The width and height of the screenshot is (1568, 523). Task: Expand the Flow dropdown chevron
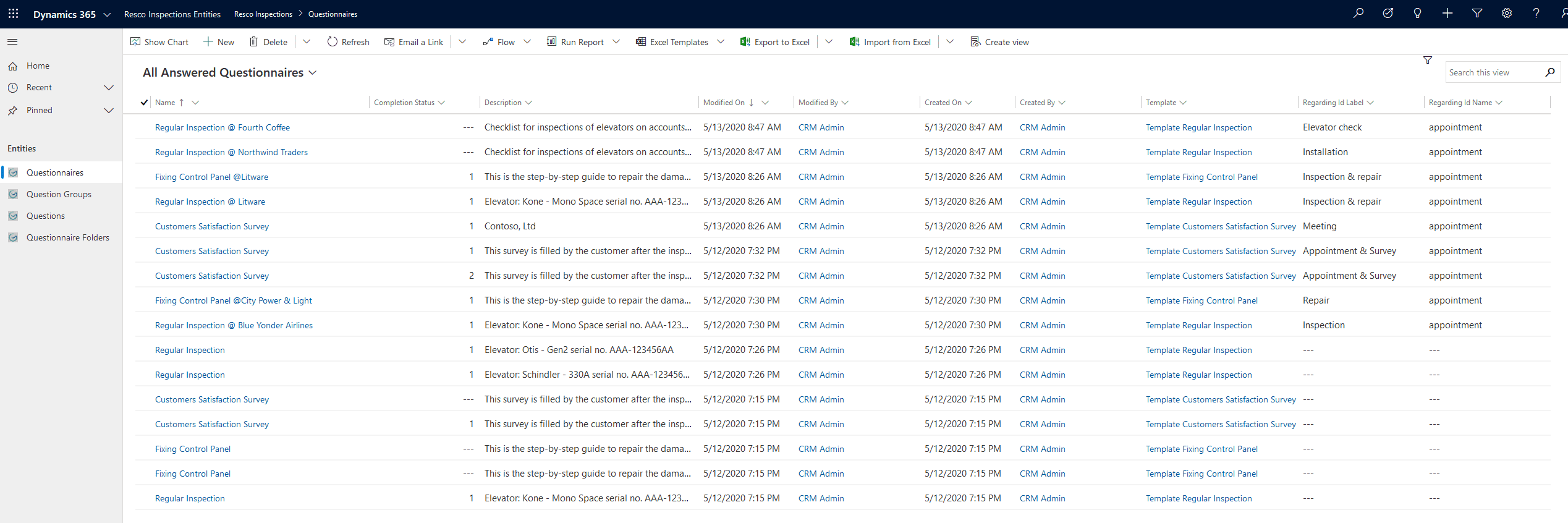tap(527, 42)
